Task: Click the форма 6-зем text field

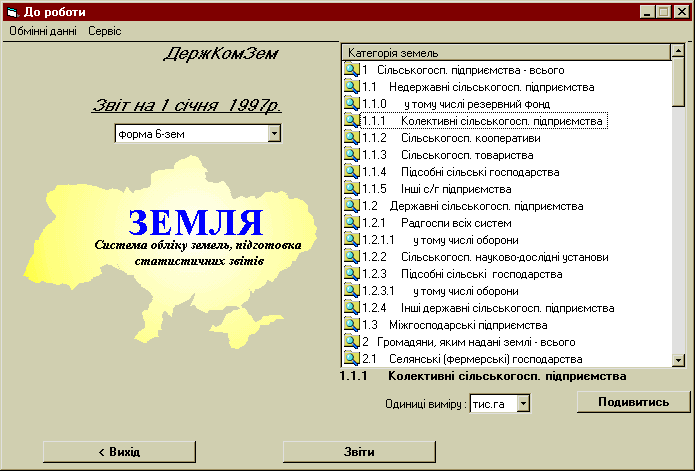Action: pyautogui.click(x=191, y=134)
